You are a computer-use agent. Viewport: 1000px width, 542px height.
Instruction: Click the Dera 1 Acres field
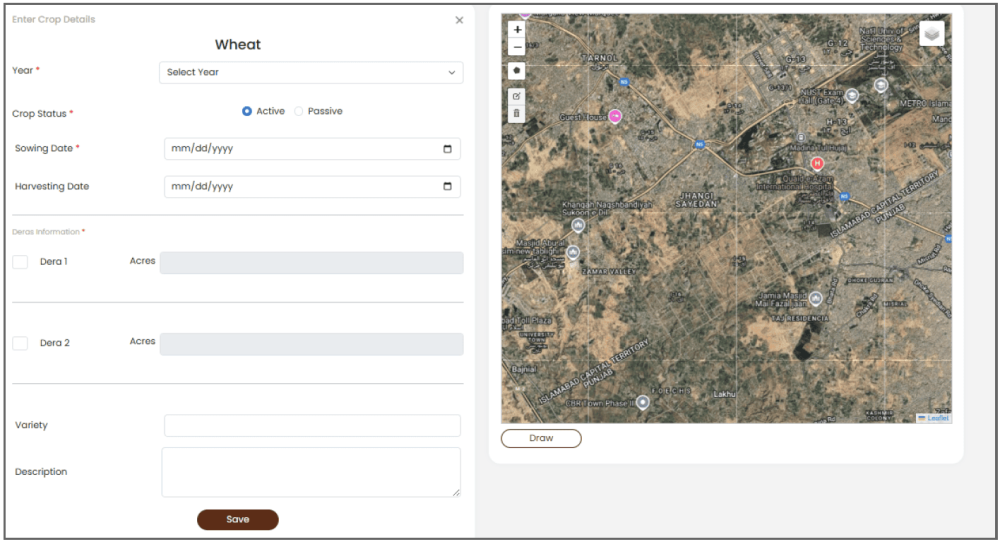[312, 263]
